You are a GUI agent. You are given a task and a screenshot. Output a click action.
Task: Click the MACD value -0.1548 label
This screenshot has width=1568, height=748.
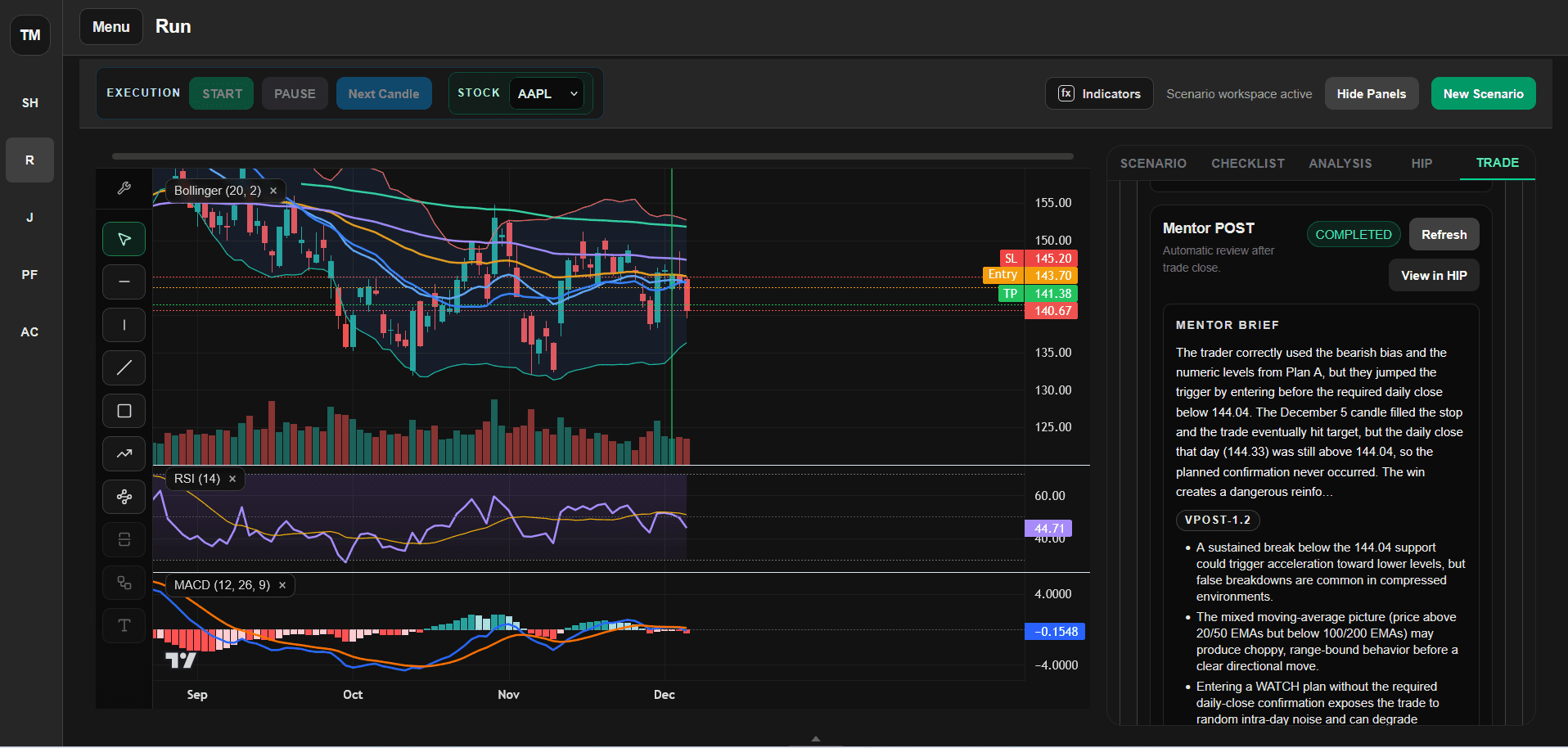point(1055,632)
